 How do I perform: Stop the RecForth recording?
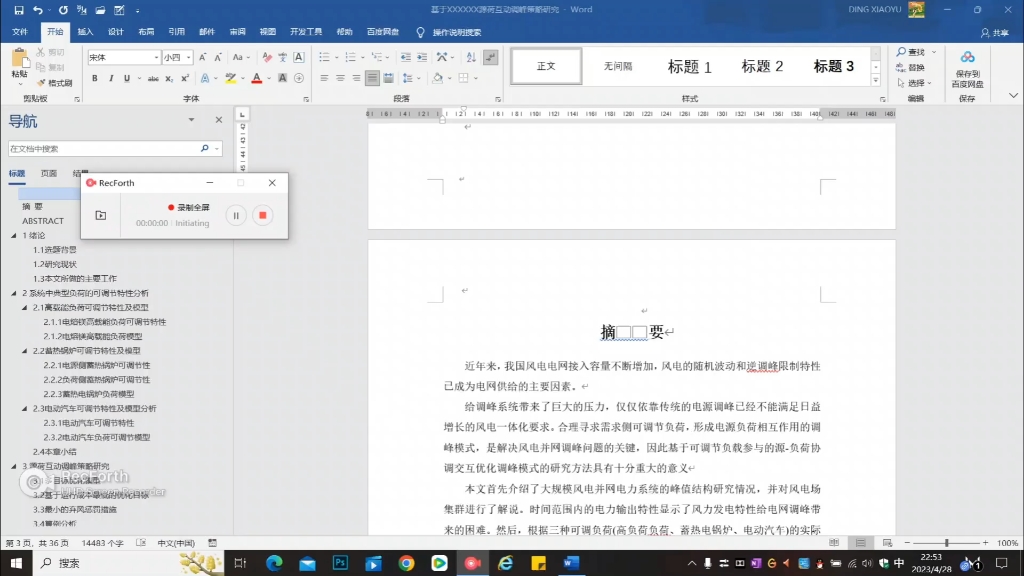[x=263, y=215]
